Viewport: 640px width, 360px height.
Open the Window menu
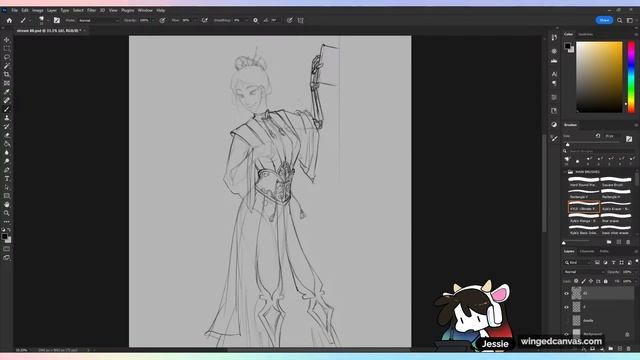point(145,10)
